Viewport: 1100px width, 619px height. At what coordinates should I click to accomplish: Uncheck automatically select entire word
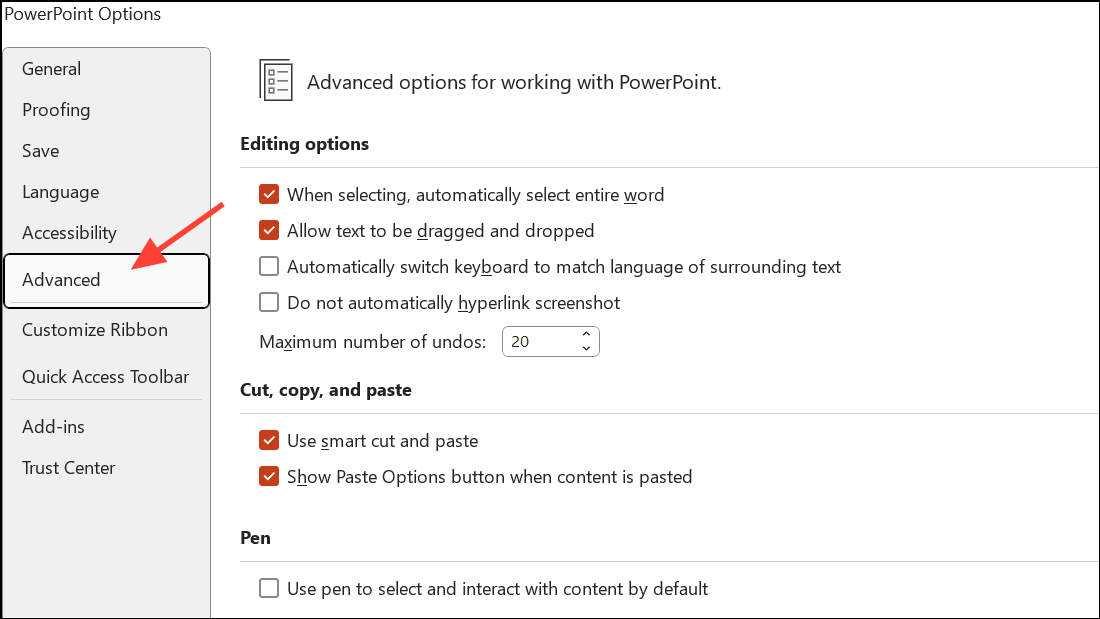coord(269,194)
